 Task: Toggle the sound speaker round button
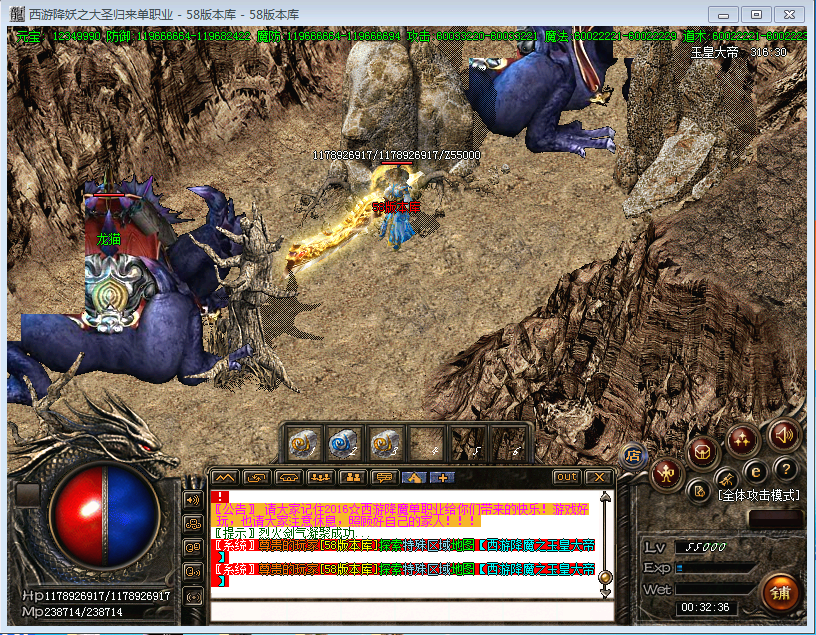coord(784,435)
